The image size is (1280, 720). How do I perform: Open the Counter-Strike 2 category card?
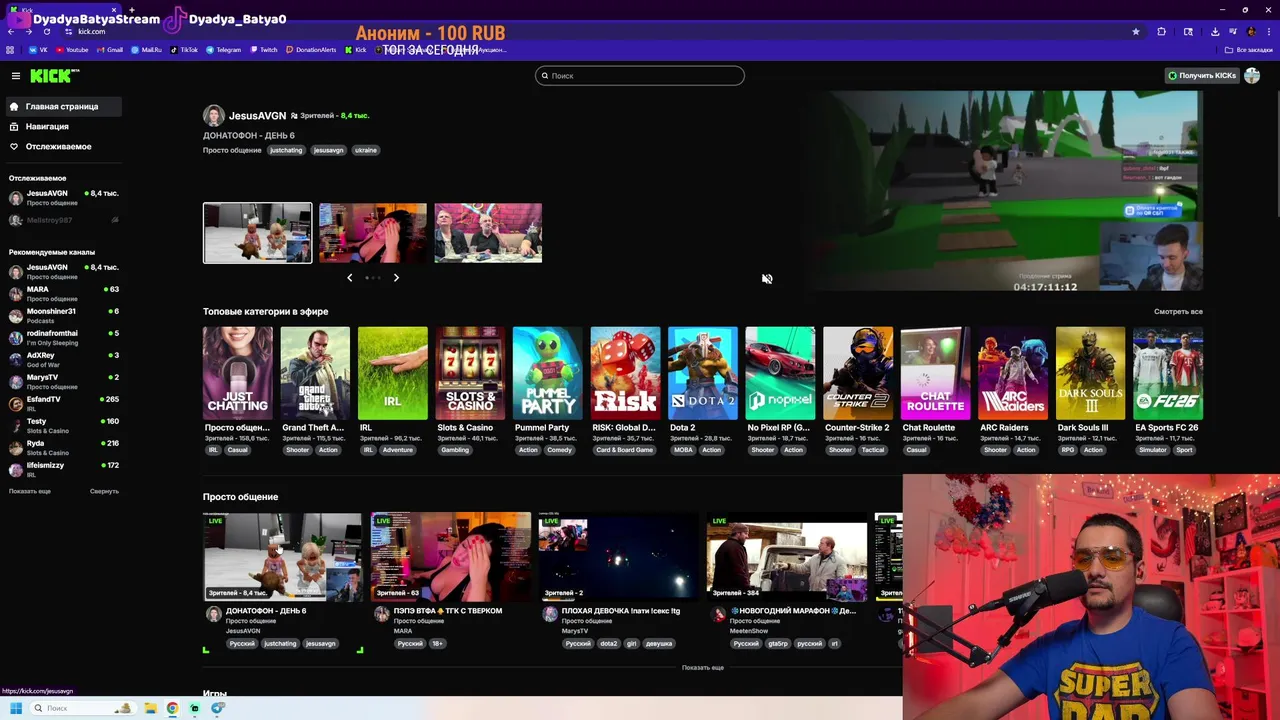[858, 373]
